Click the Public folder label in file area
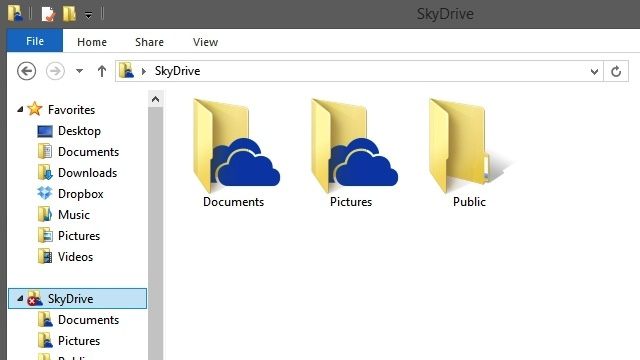Screen dimensions: 640x360 point(469,202)
